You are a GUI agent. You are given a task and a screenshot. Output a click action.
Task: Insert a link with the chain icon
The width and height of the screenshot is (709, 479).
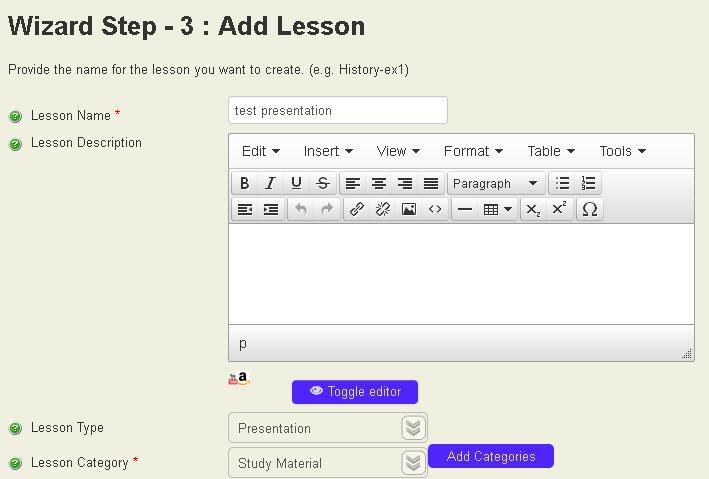tap(357, 209)
